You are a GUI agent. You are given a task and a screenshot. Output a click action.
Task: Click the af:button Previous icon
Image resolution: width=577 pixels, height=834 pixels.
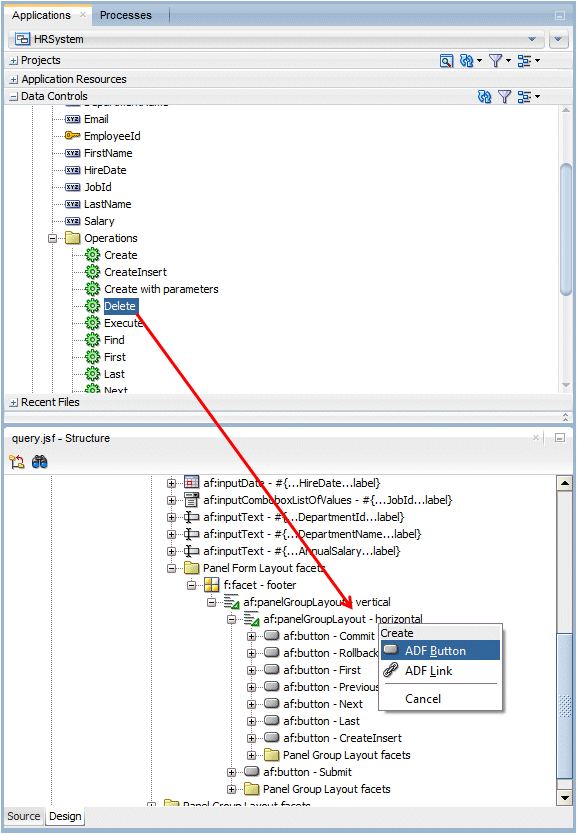pyautogui.click(x=272, y=687)
